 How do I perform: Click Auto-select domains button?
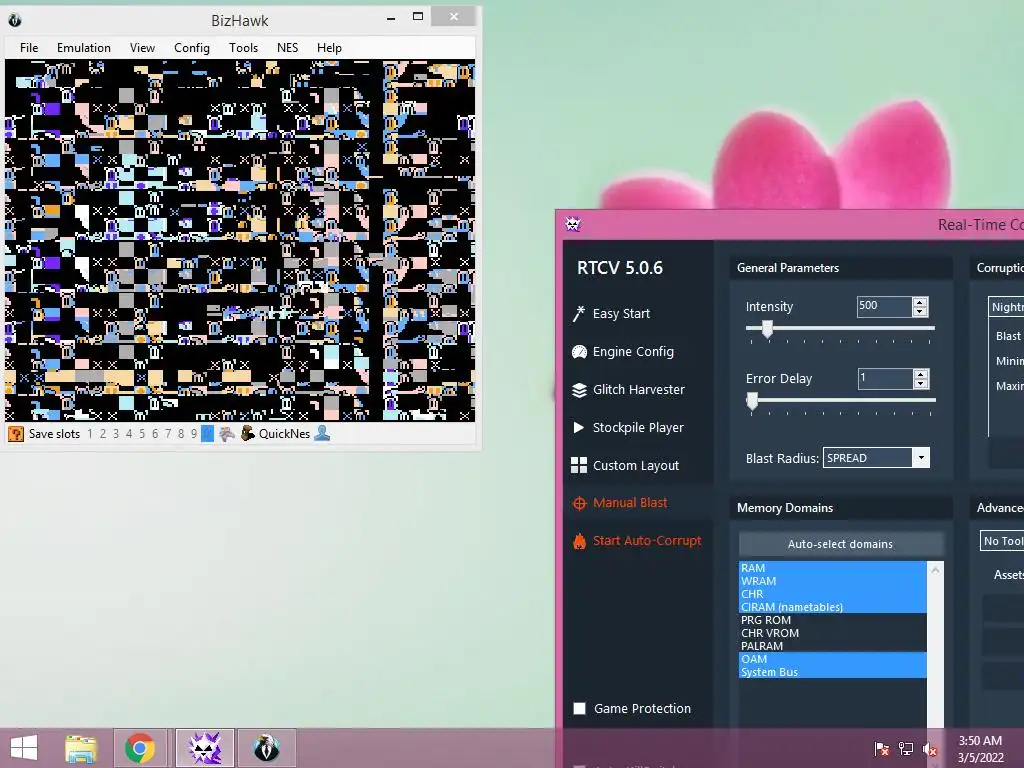coord(840,544)
